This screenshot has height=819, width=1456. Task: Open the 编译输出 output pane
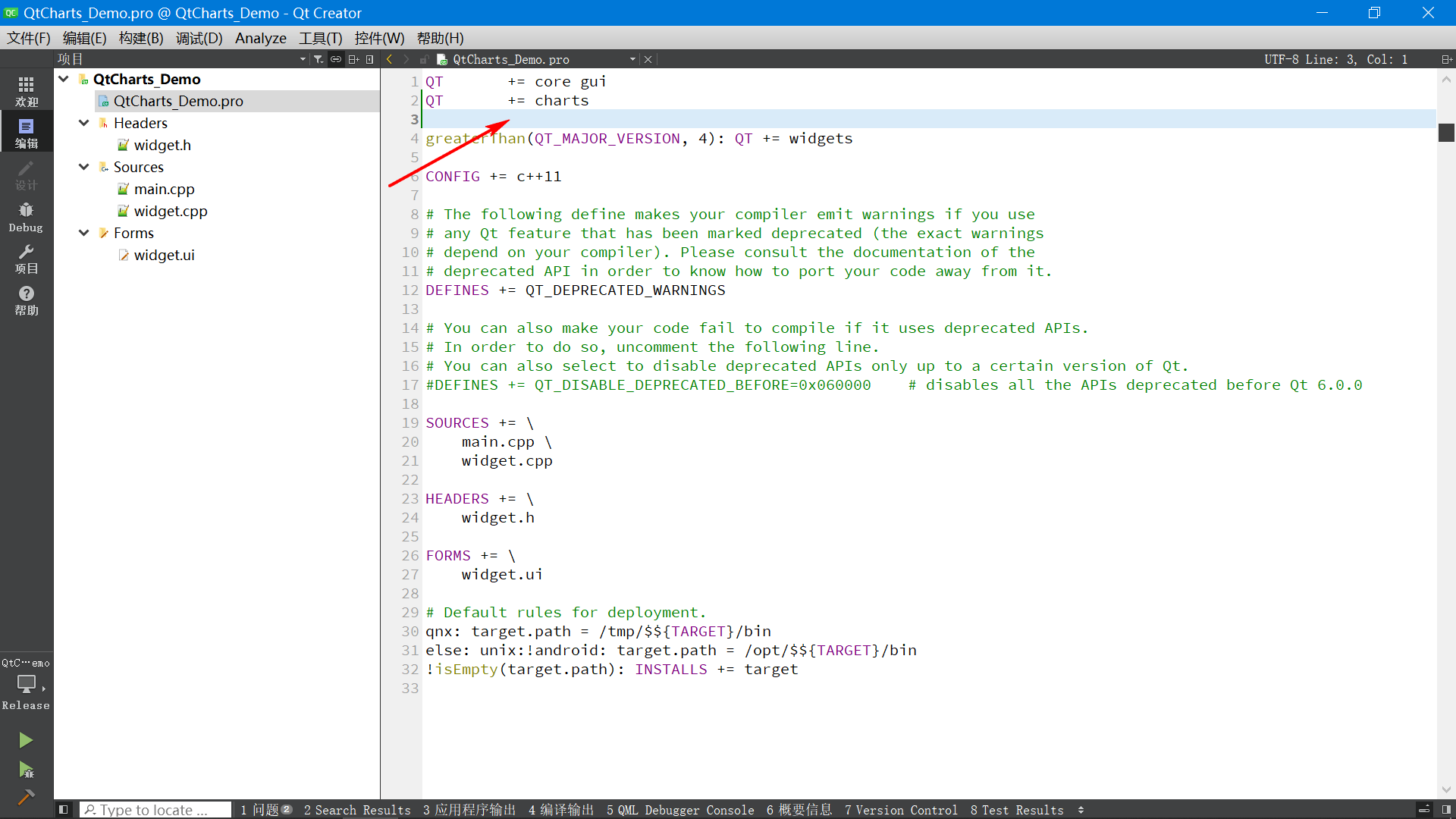(x=561, y=810)
